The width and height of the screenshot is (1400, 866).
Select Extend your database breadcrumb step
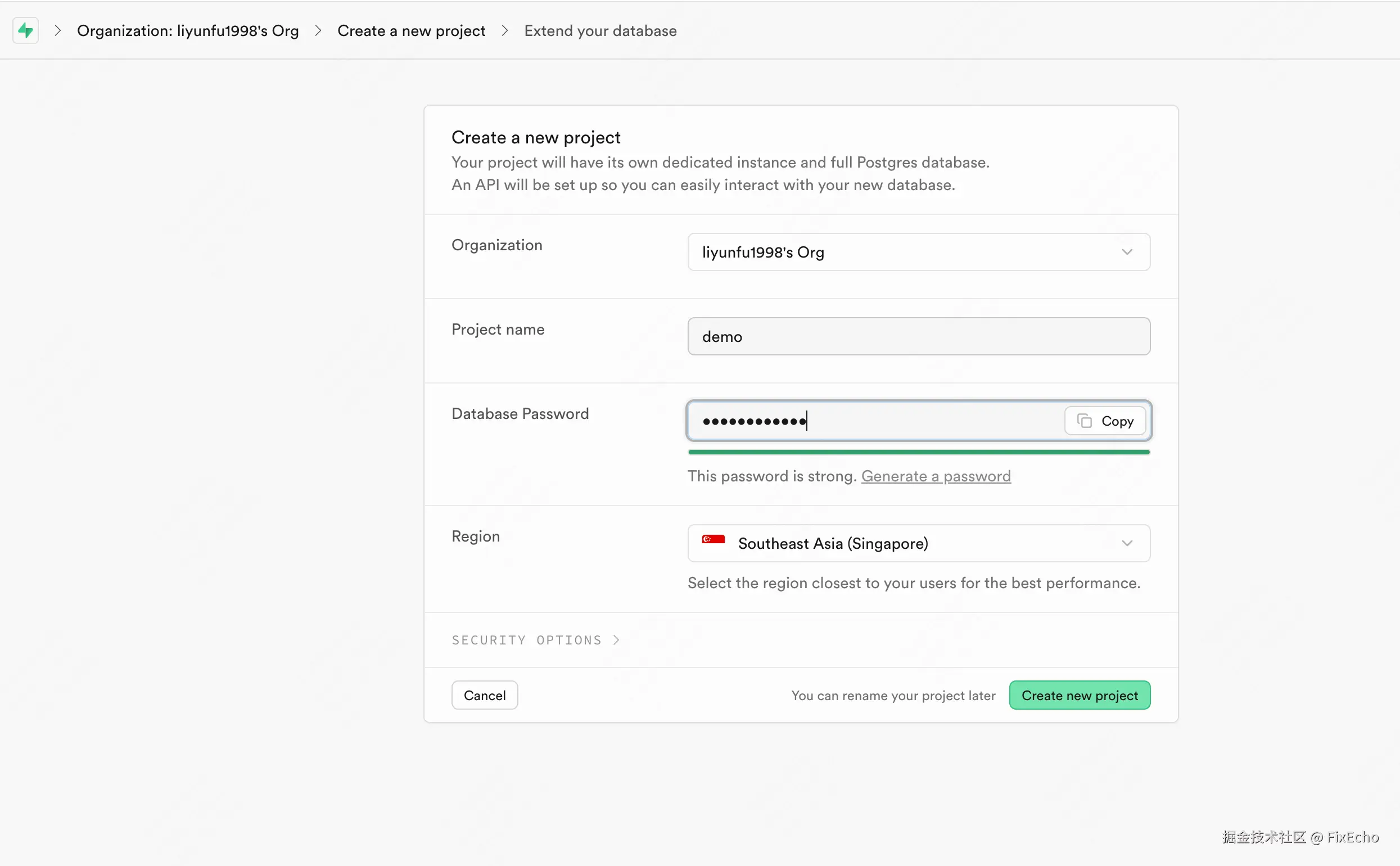600,30
